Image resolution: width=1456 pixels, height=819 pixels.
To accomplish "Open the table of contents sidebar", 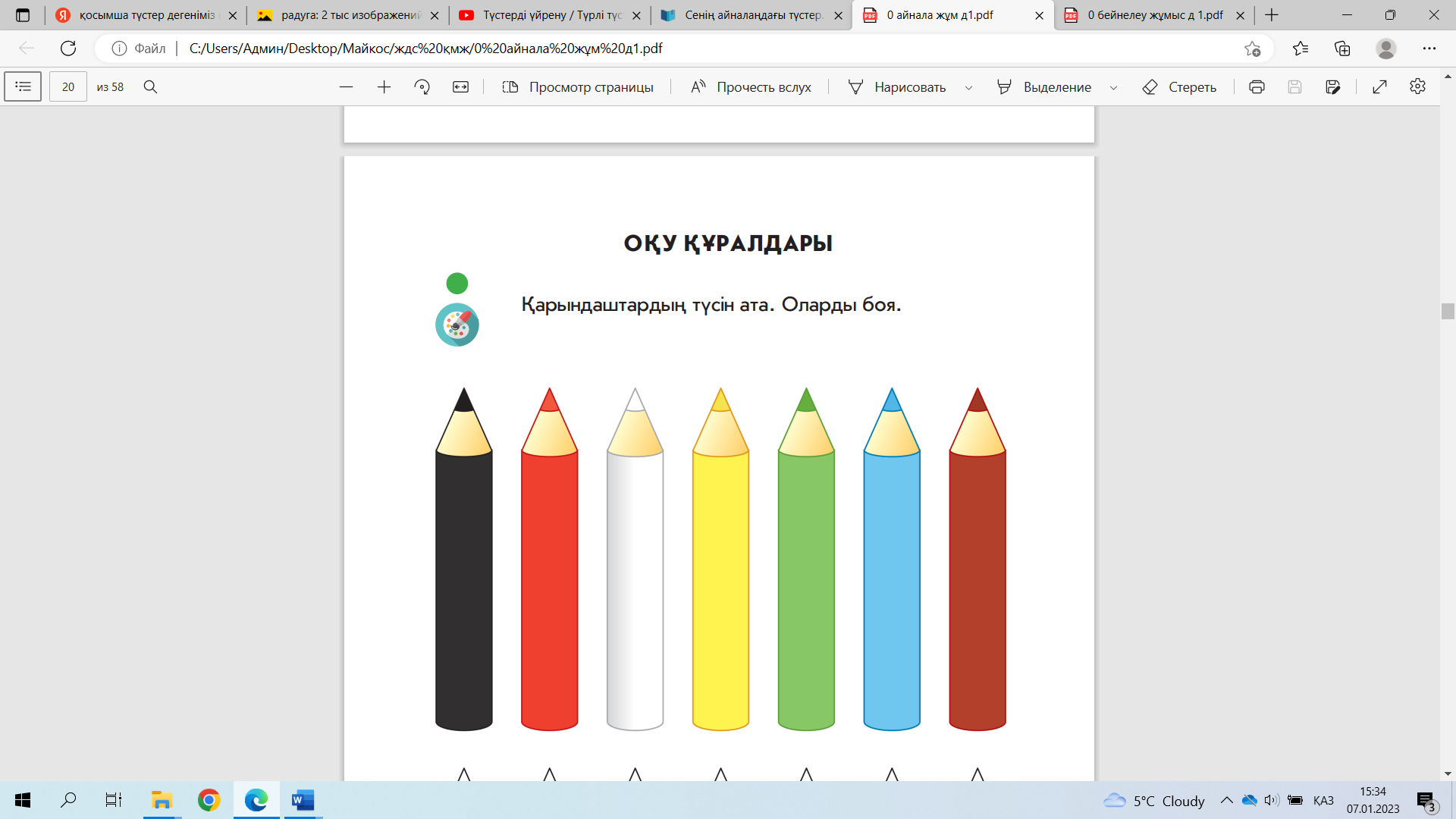I will pos(23,86).
